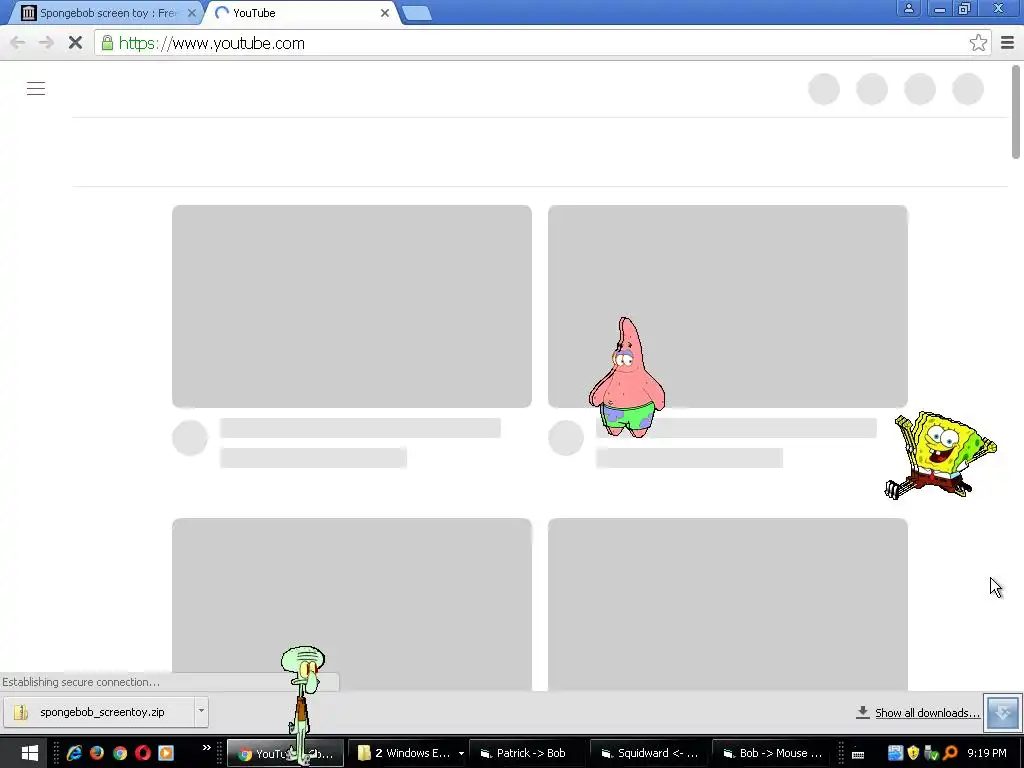Click the 9:19 PM taskbar clock
Viewport: 1024px width, 768px height.
pyautogui.click(x=987, y=753)
